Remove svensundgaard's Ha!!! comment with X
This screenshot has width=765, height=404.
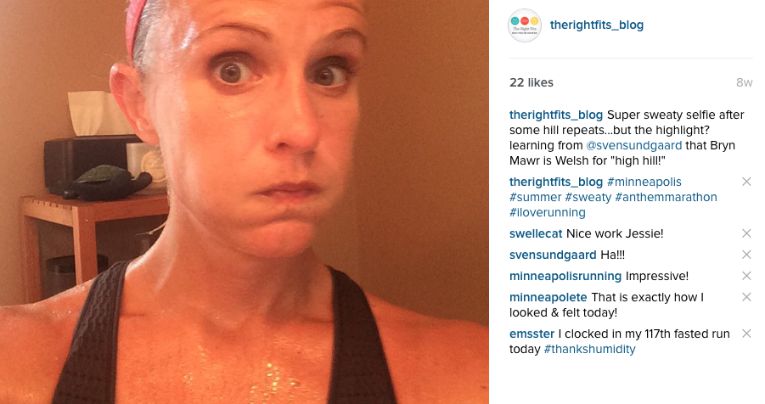[x=746, y=255]
